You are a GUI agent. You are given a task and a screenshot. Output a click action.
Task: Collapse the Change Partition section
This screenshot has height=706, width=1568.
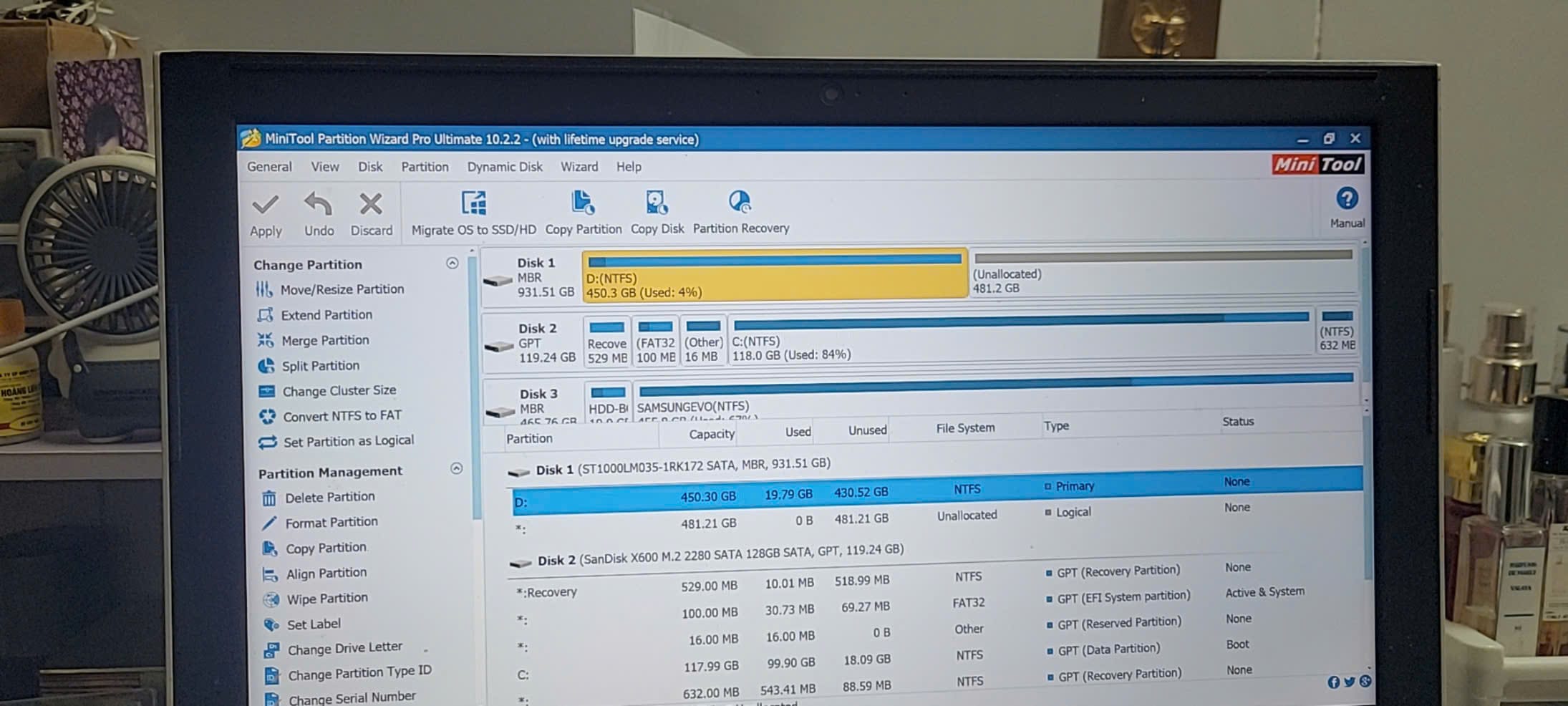click(452, 263)
